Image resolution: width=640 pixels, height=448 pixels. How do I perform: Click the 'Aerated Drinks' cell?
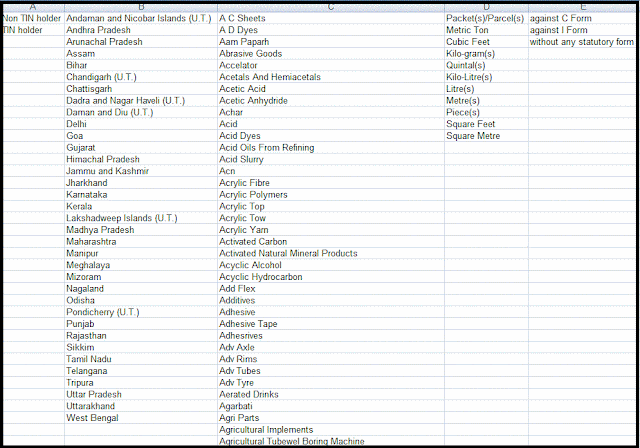[x=331, y=395]
